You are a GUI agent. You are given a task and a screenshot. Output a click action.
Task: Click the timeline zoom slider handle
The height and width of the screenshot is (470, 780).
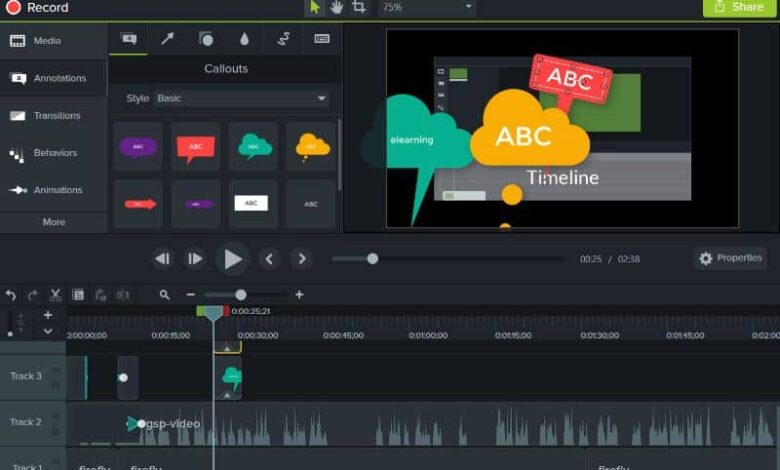coord(241,295)
